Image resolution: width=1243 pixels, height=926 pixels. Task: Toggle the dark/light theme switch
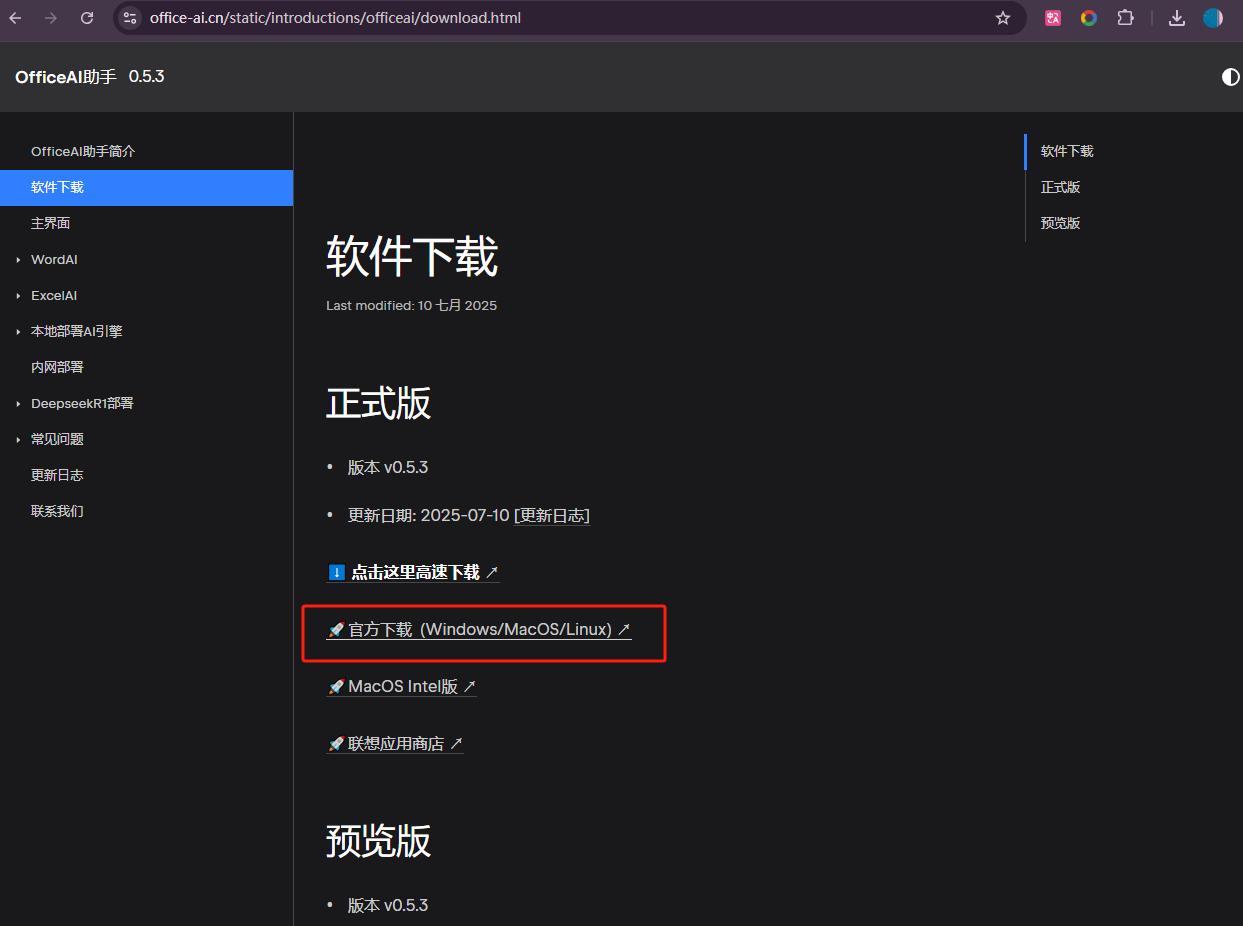click(x=1231, y=77)
